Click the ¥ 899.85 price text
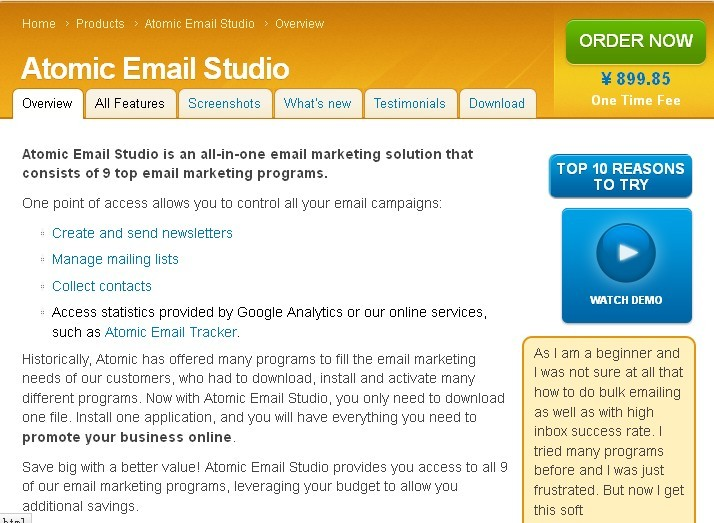The height and width of the screenshot is (523, 714). [636, 79]
